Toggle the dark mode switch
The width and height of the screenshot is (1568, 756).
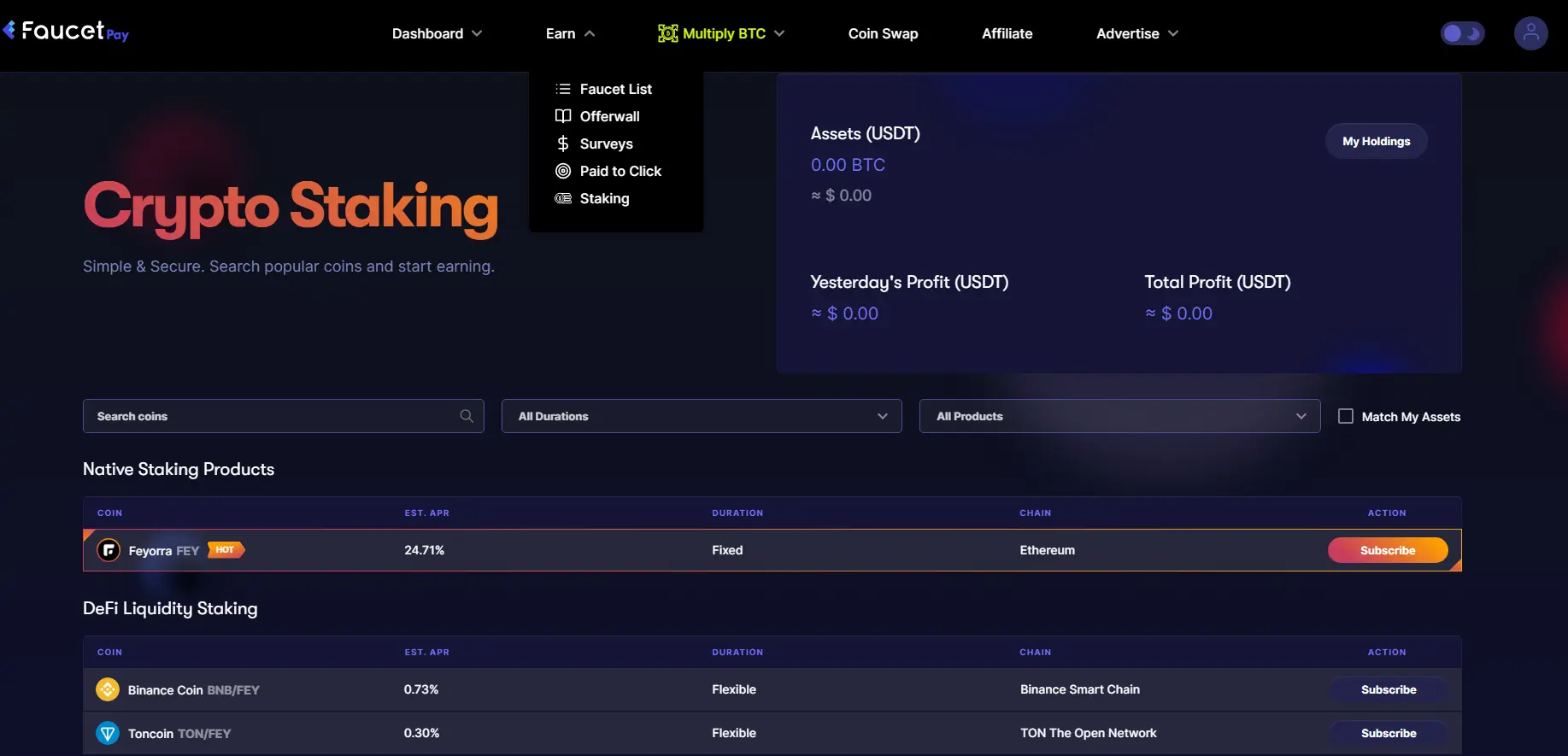pos(1462,33)
